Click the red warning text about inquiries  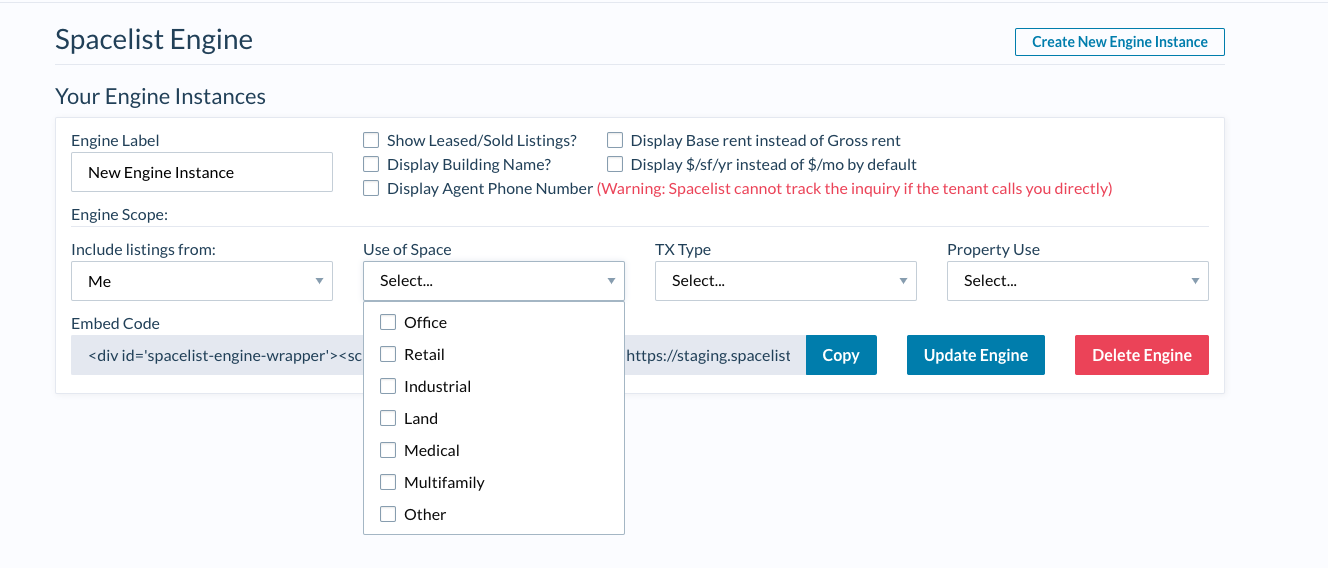pyautogui.click(x=855, y=188)
